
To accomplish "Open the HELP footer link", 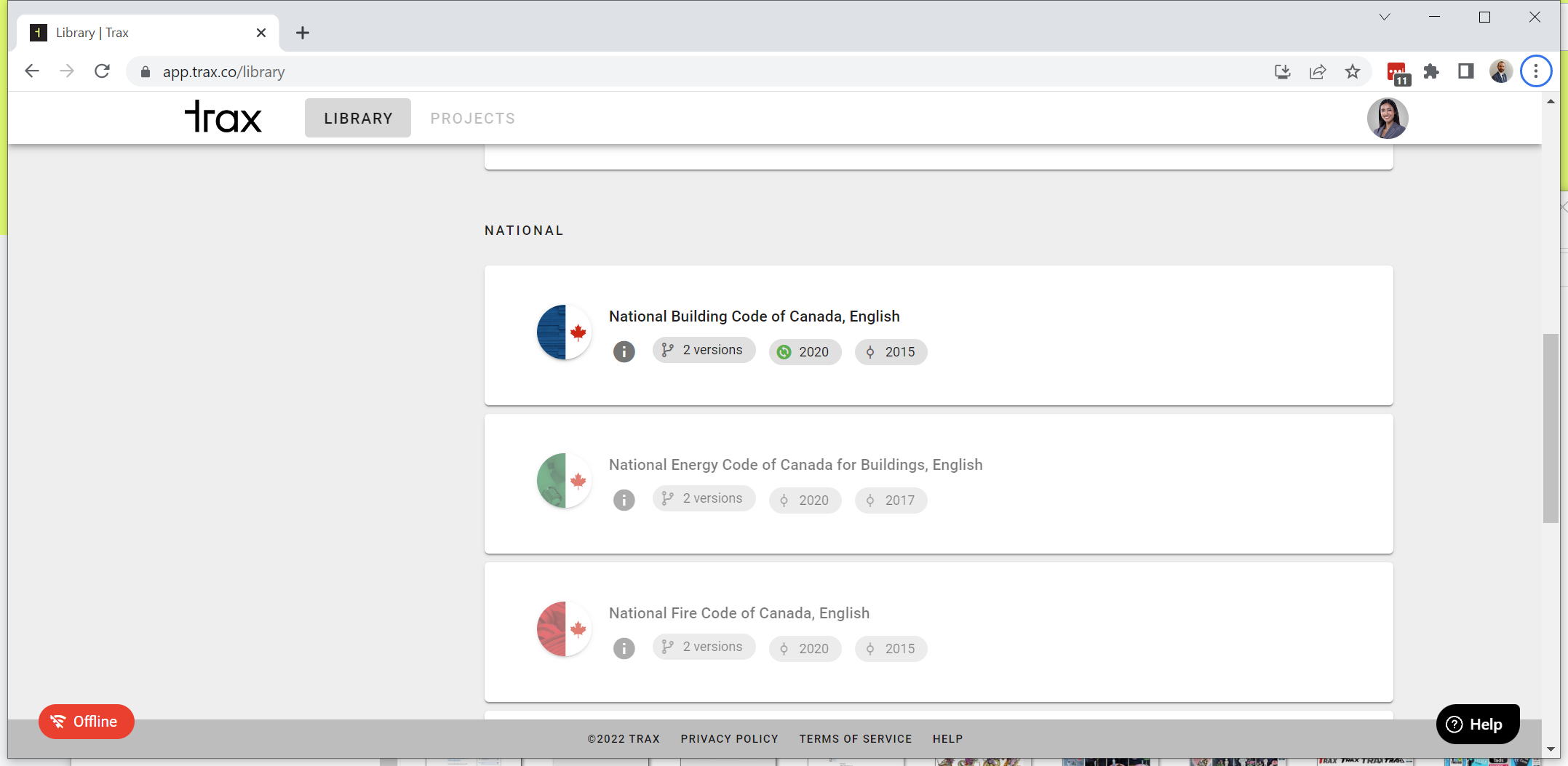I will click(x=947, y=739).
